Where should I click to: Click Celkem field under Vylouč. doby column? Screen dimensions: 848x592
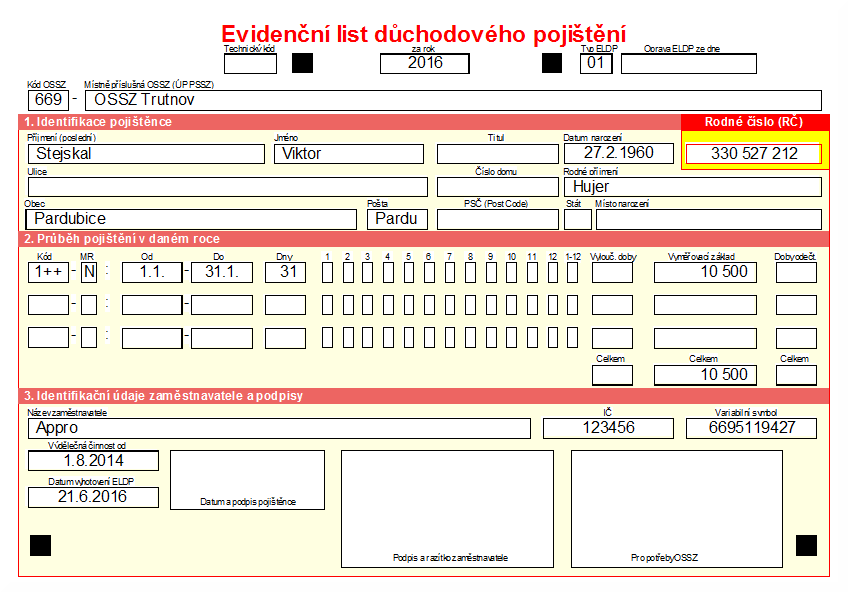pyautogui.click(x=612, y=375)
